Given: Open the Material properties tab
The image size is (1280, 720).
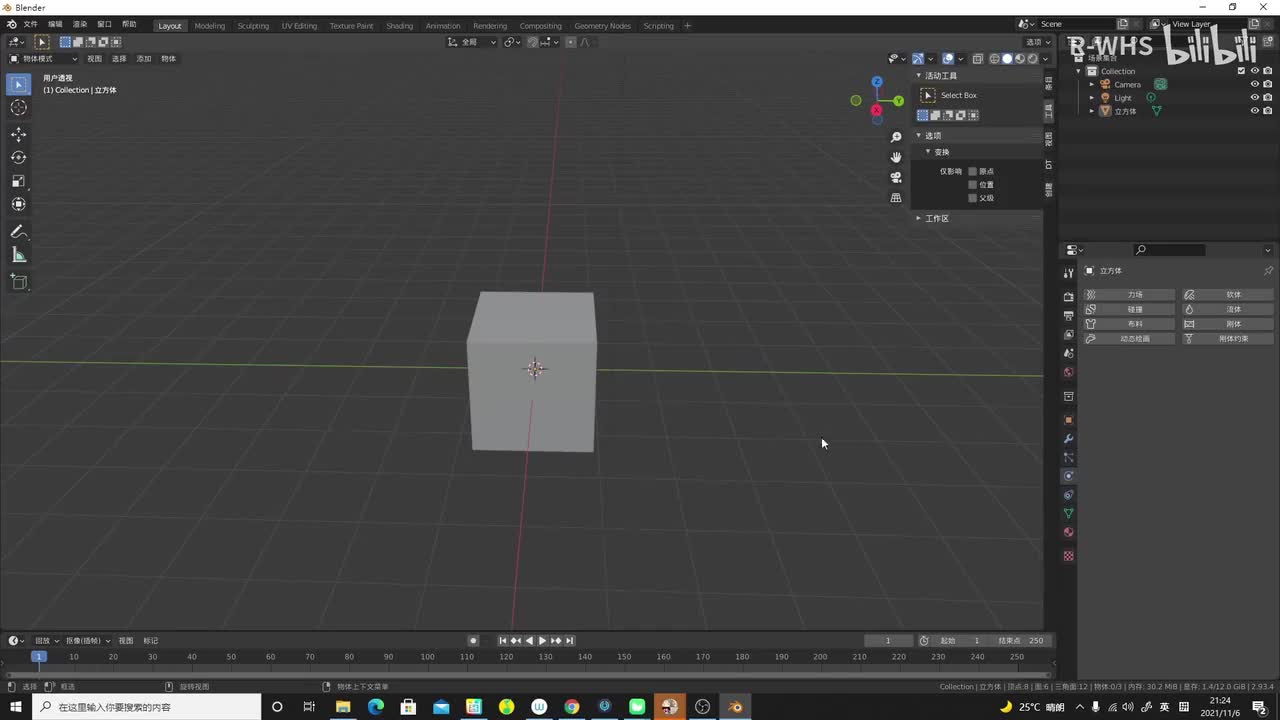Looking at the screenshot, I should point(1068,532).
